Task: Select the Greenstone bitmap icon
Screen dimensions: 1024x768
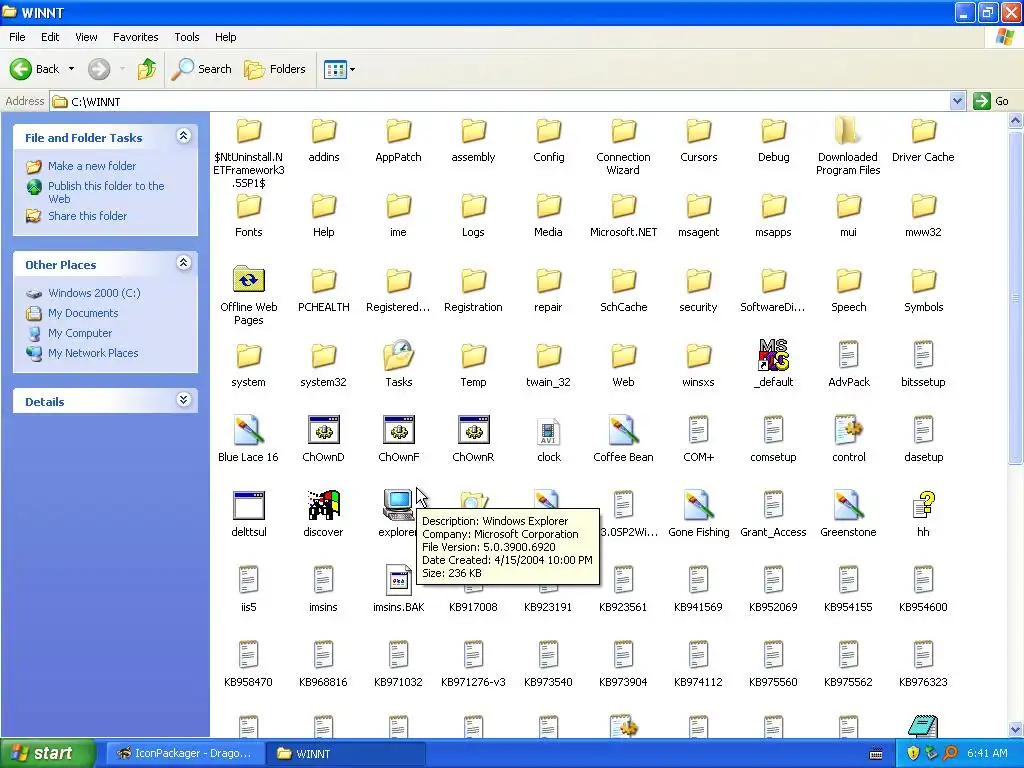Action: tap(848, 505)
